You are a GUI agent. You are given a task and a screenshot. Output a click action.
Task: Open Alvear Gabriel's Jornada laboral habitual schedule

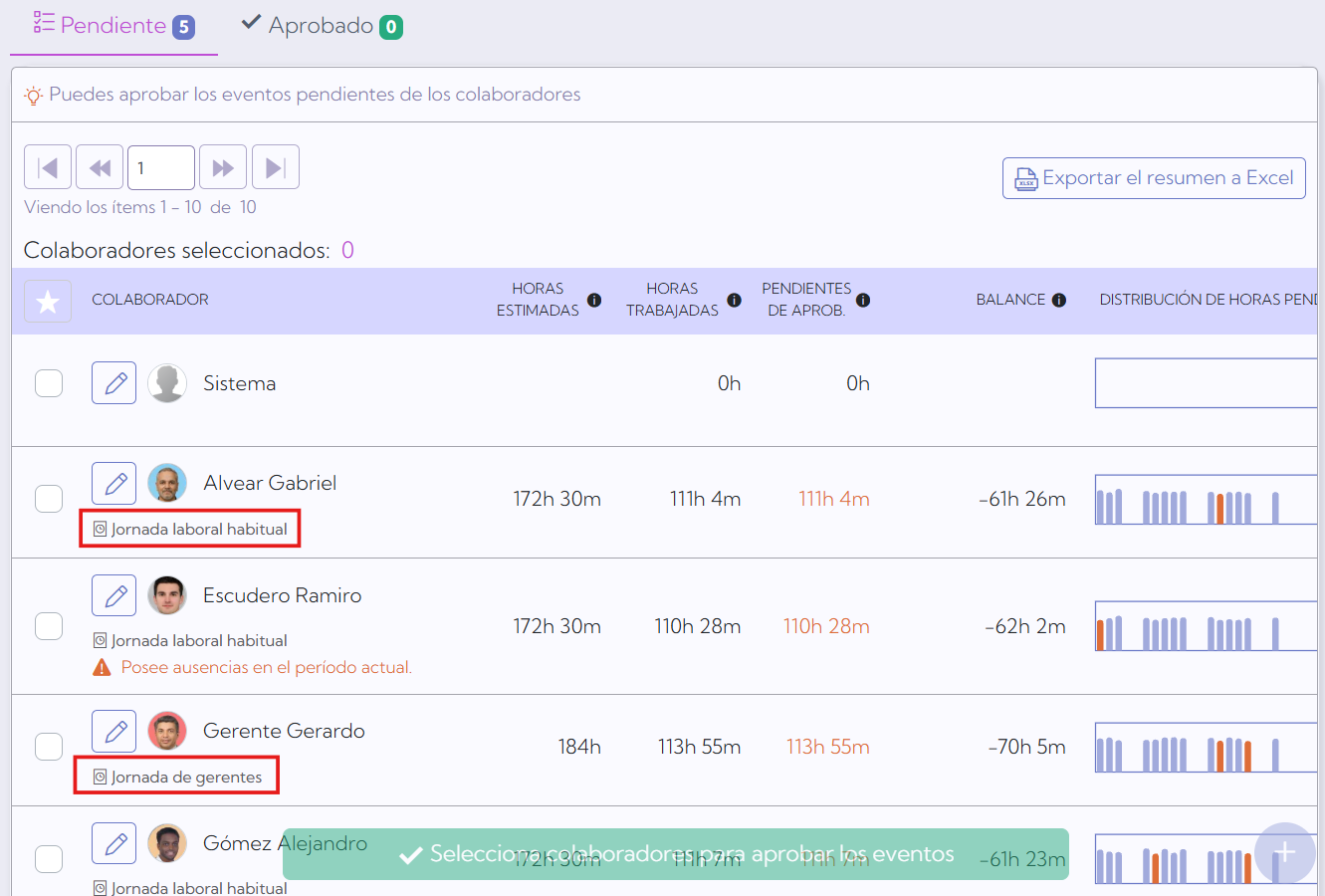190,529
